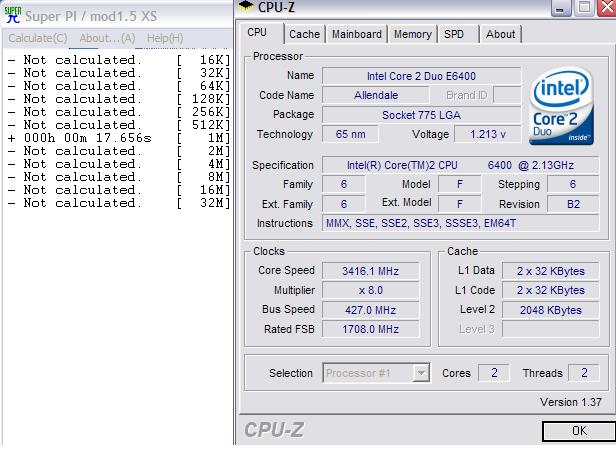The image size is (616, 453).
Task: Click the empty Brand ID field
Action: tap(507, 95)
